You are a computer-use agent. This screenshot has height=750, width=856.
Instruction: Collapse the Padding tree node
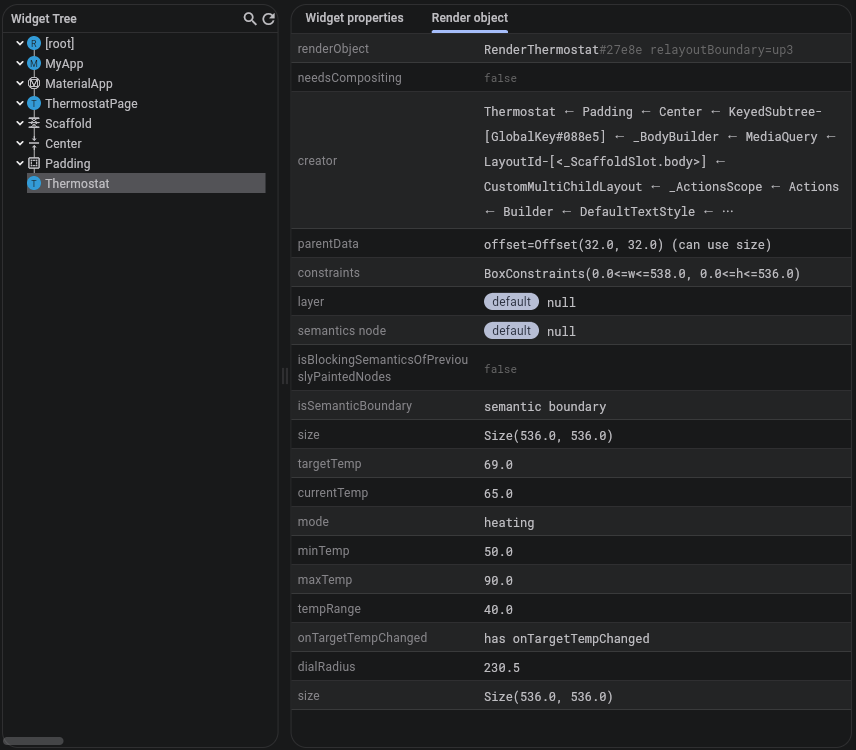coord(20,163)
